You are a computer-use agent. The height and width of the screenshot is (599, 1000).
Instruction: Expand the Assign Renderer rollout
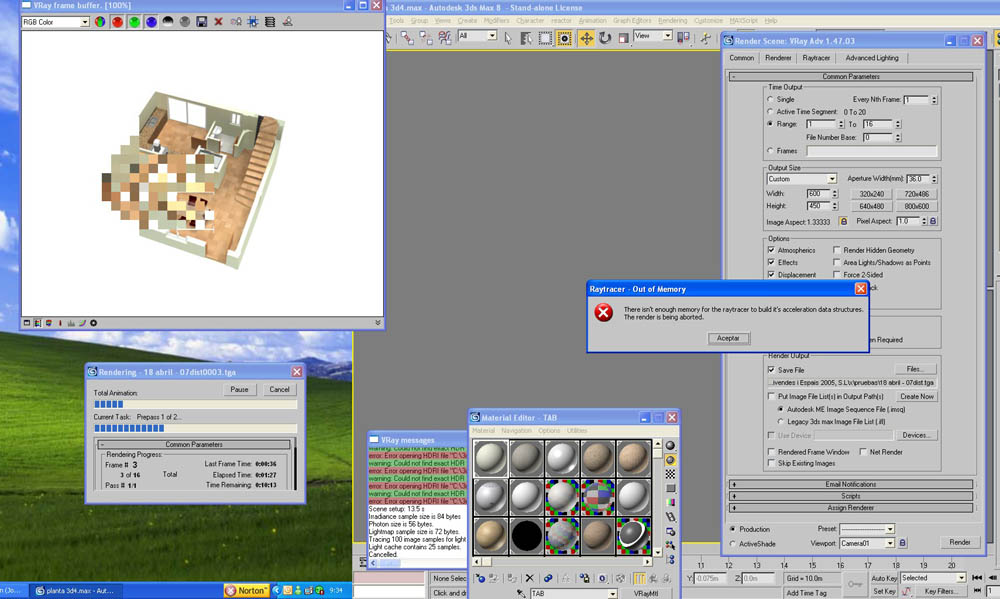[x=851, y=508]
